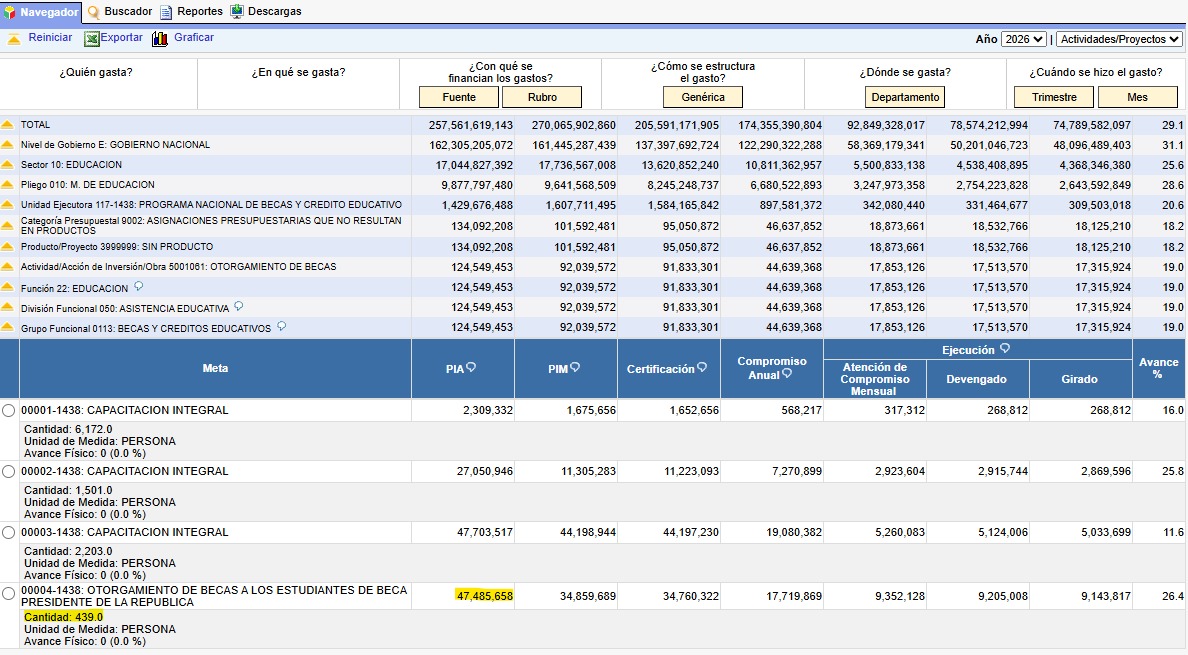The image size is (1188, 655).
Task: Click the Trimestre button
Action: pos(1054,97)
